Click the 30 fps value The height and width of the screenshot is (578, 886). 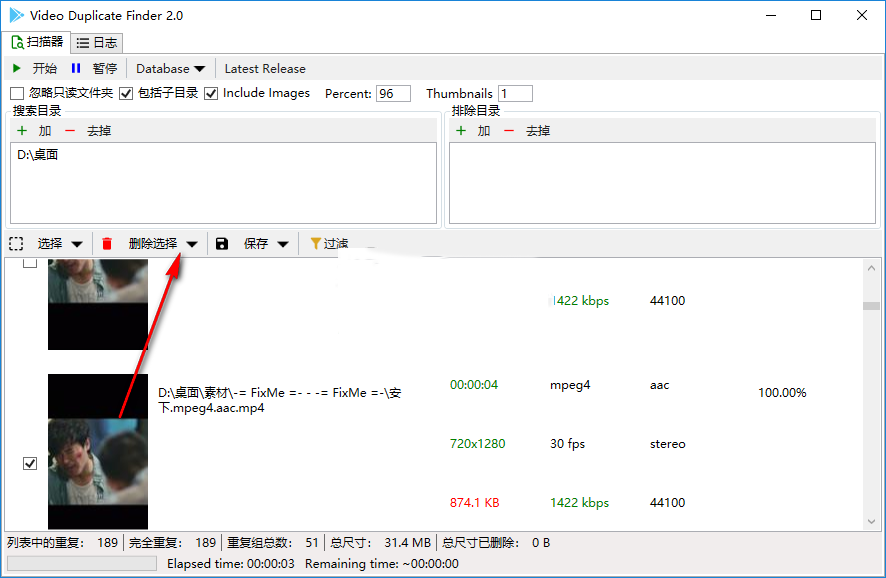567,444
